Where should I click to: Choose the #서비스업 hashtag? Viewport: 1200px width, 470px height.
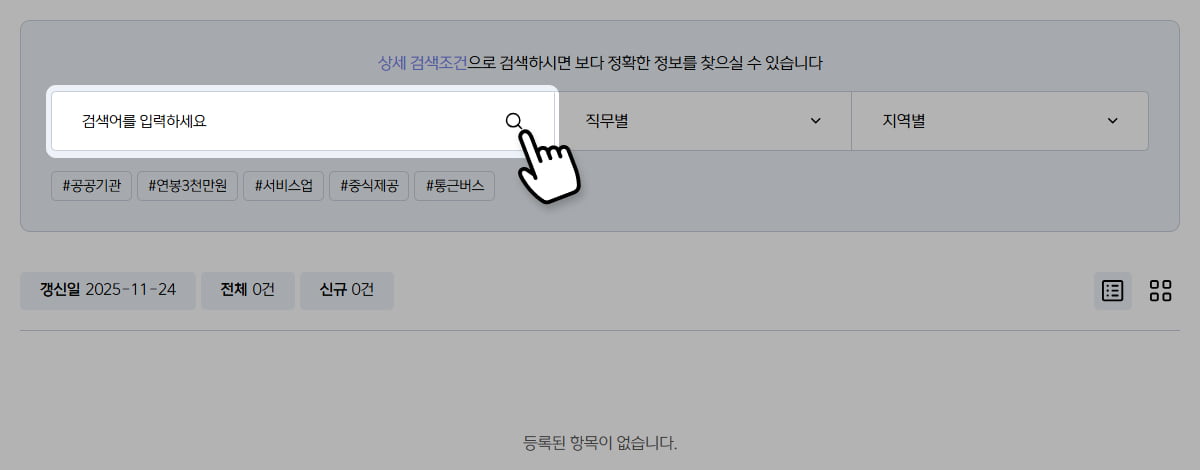(284, 186)
